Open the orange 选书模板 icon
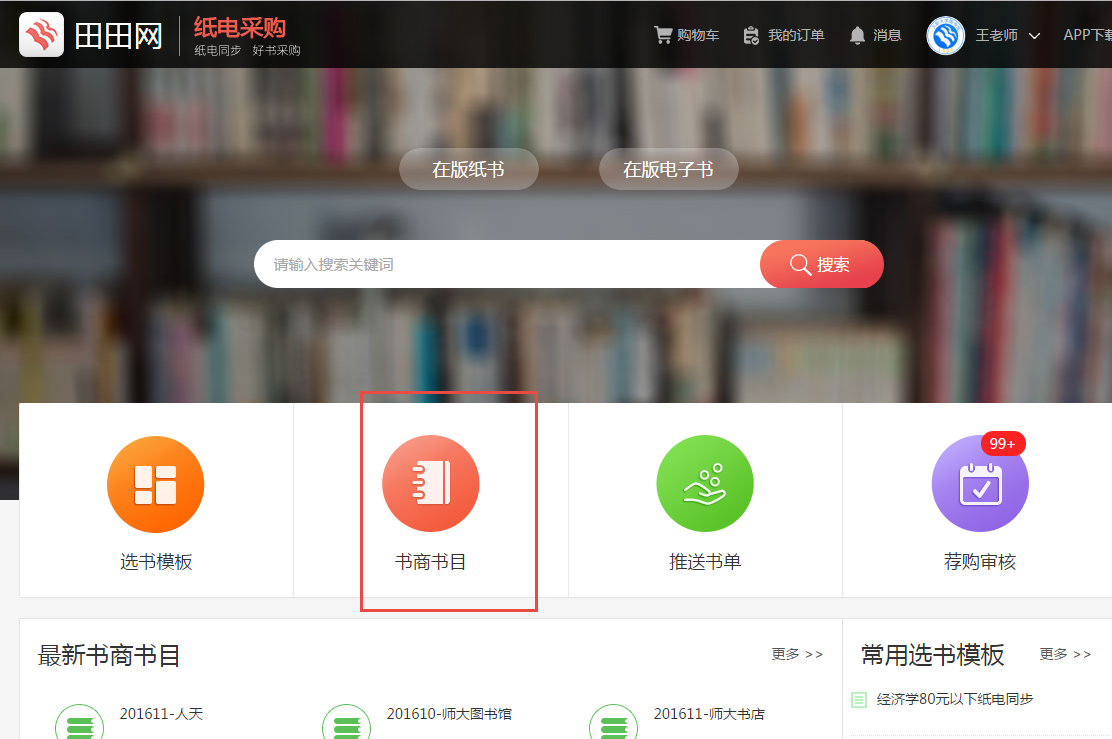Image resolution: width=1112 pixels, height=739 pixels. [x=155, y=484]
